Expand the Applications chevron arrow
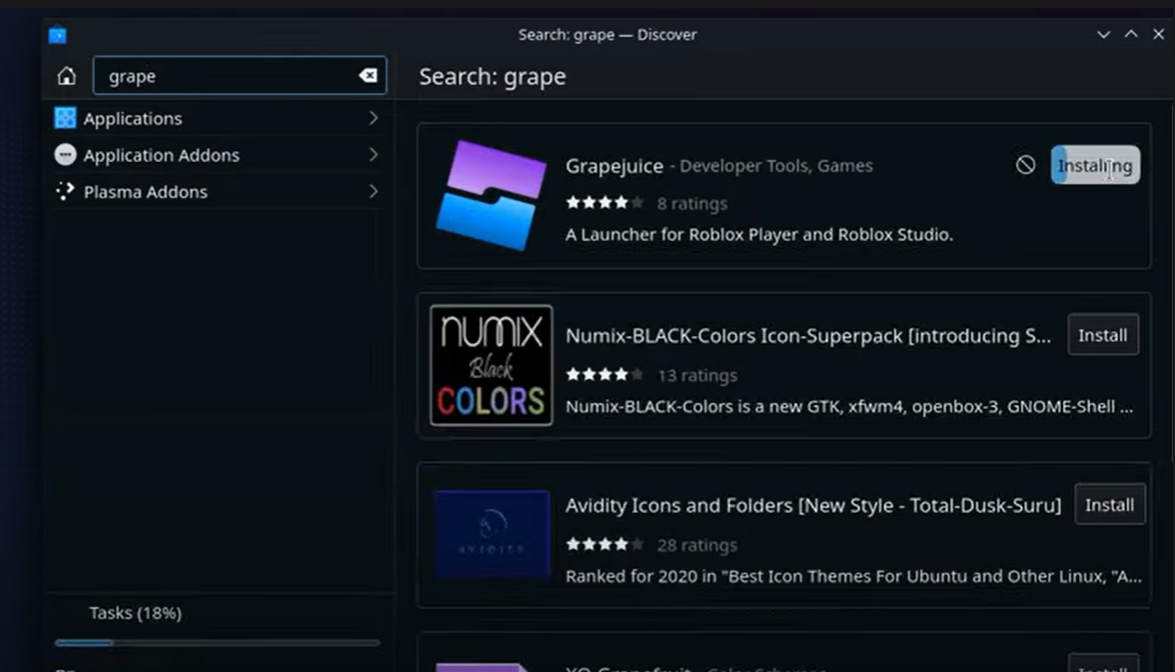Viewport: 1175px width, 672px height. point(373,118)
